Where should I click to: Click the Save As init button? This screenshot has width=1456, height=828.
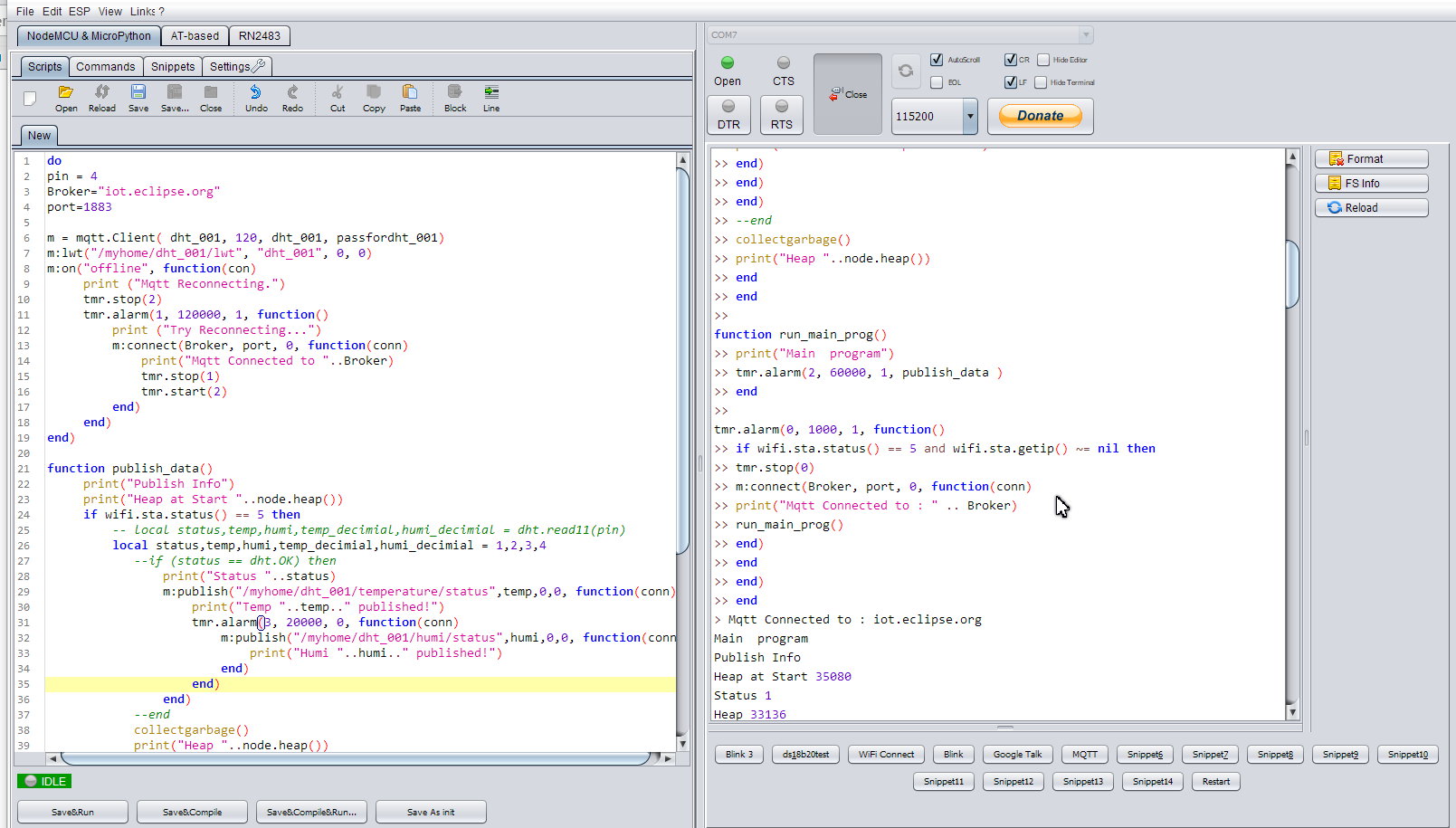431,812
